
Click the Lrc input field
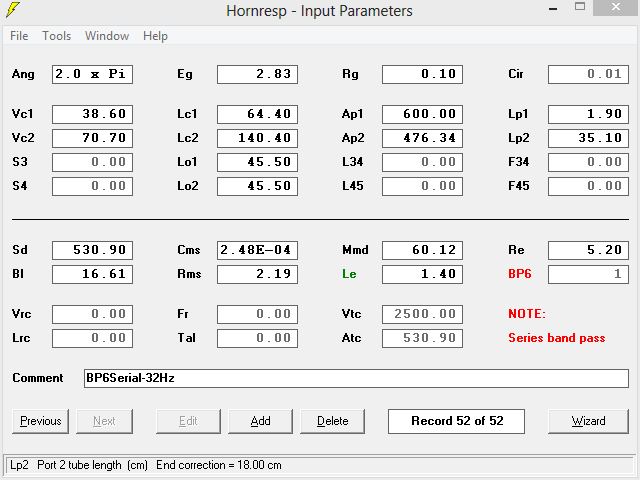point(92,338)
